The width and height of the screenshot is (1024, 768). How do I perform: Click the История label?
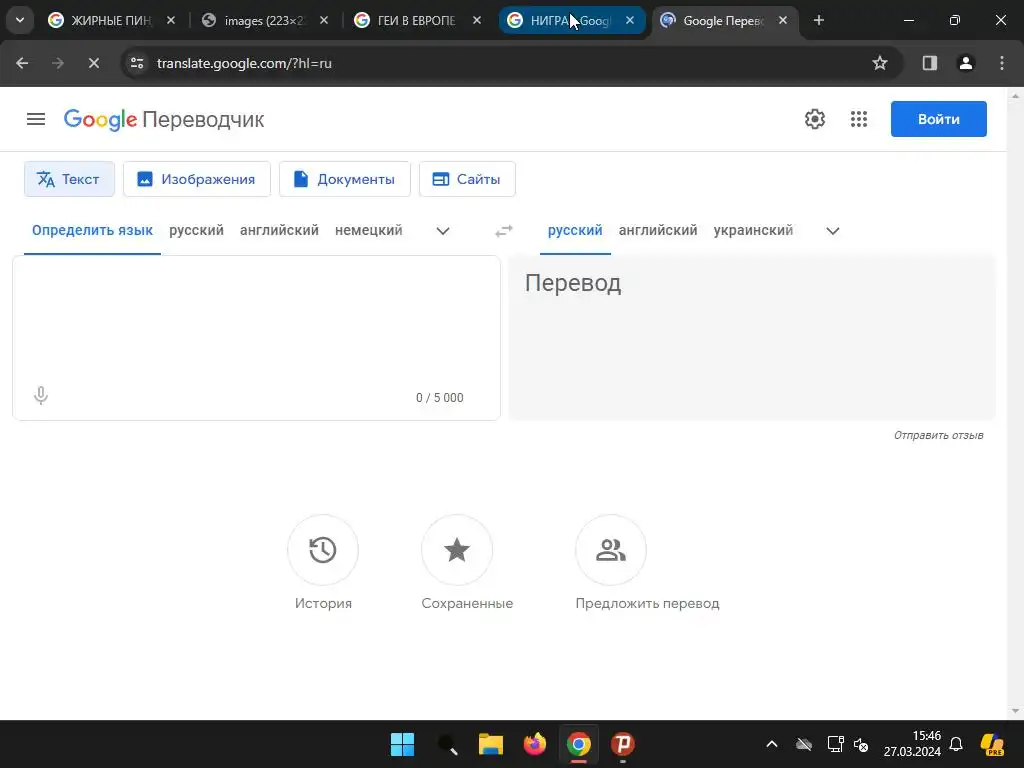coord(323,603)
